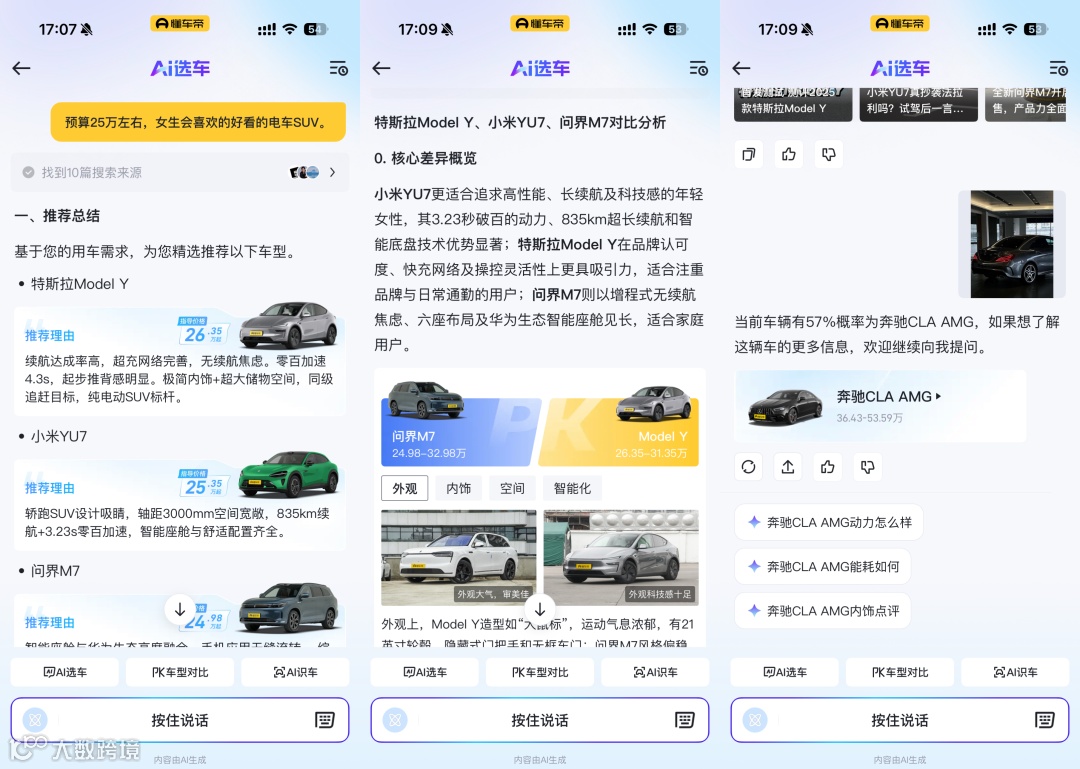Tap PK车型对比 on the comparison analysis screen
Image resolution: width=1080 pixels, height=769 pixels.
pos(540,672)
